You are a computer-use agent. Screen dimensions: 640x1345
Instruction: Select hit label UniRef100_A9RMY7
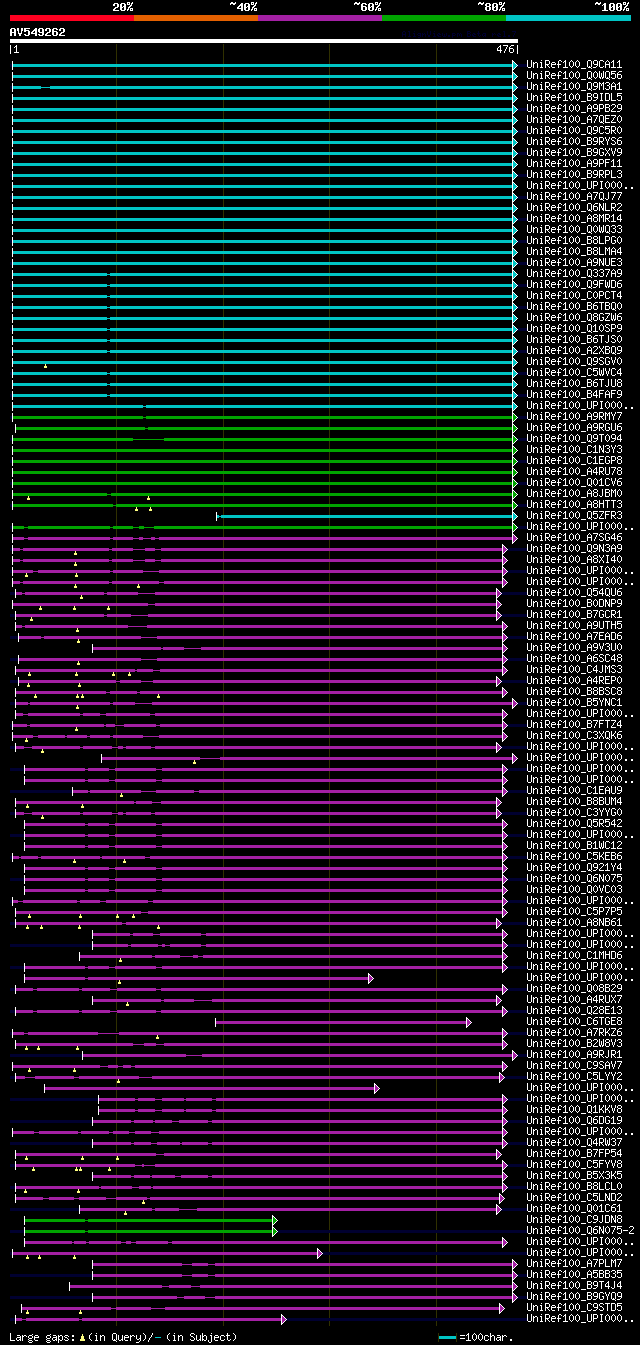pyautogui.click(x=574, y=417)
